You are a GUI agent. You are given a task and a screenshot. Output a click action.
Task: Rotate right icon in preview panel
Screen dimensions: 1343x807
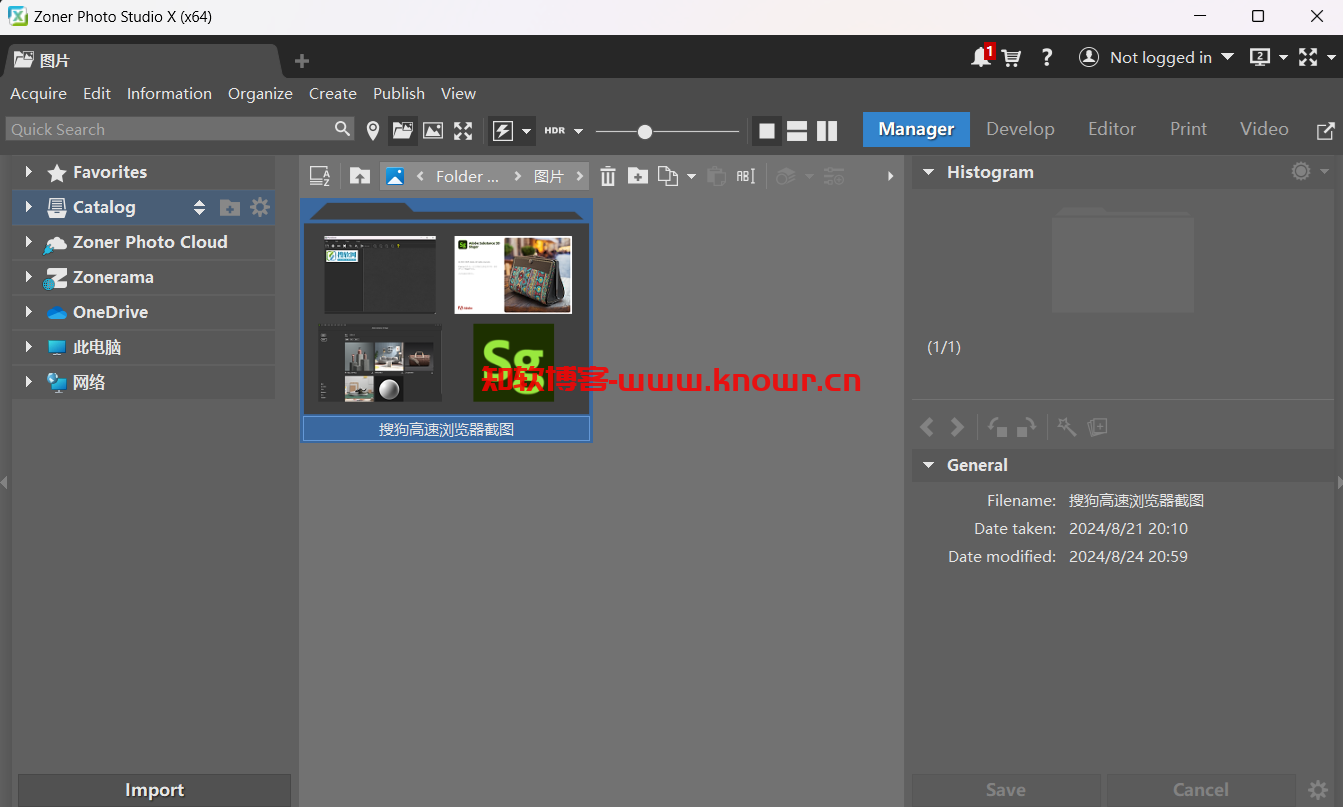pyautogui.click(x=1026, y=427)
